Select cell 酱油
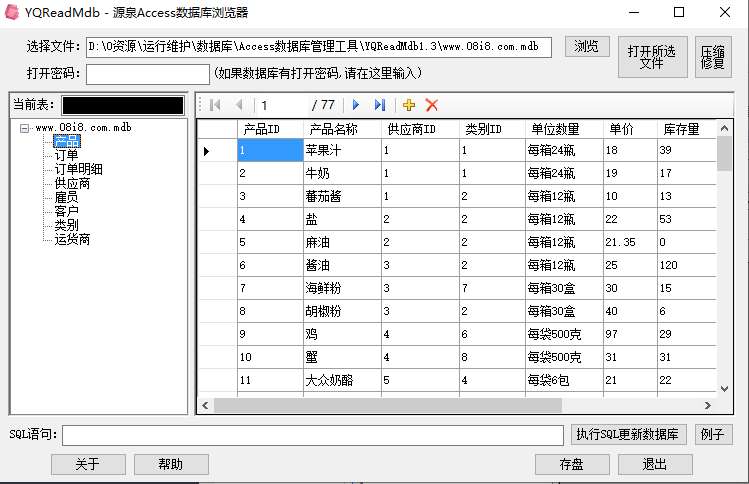 click(x=342, y=265)
